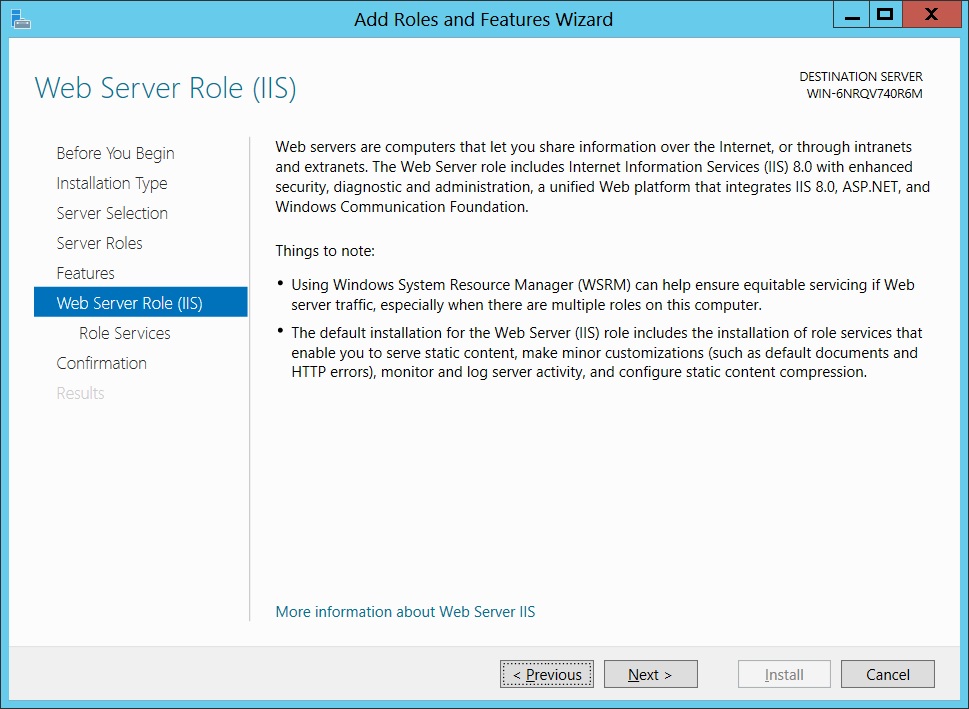Click the wizard icon in title bar
969x709 pixels.
20,19
